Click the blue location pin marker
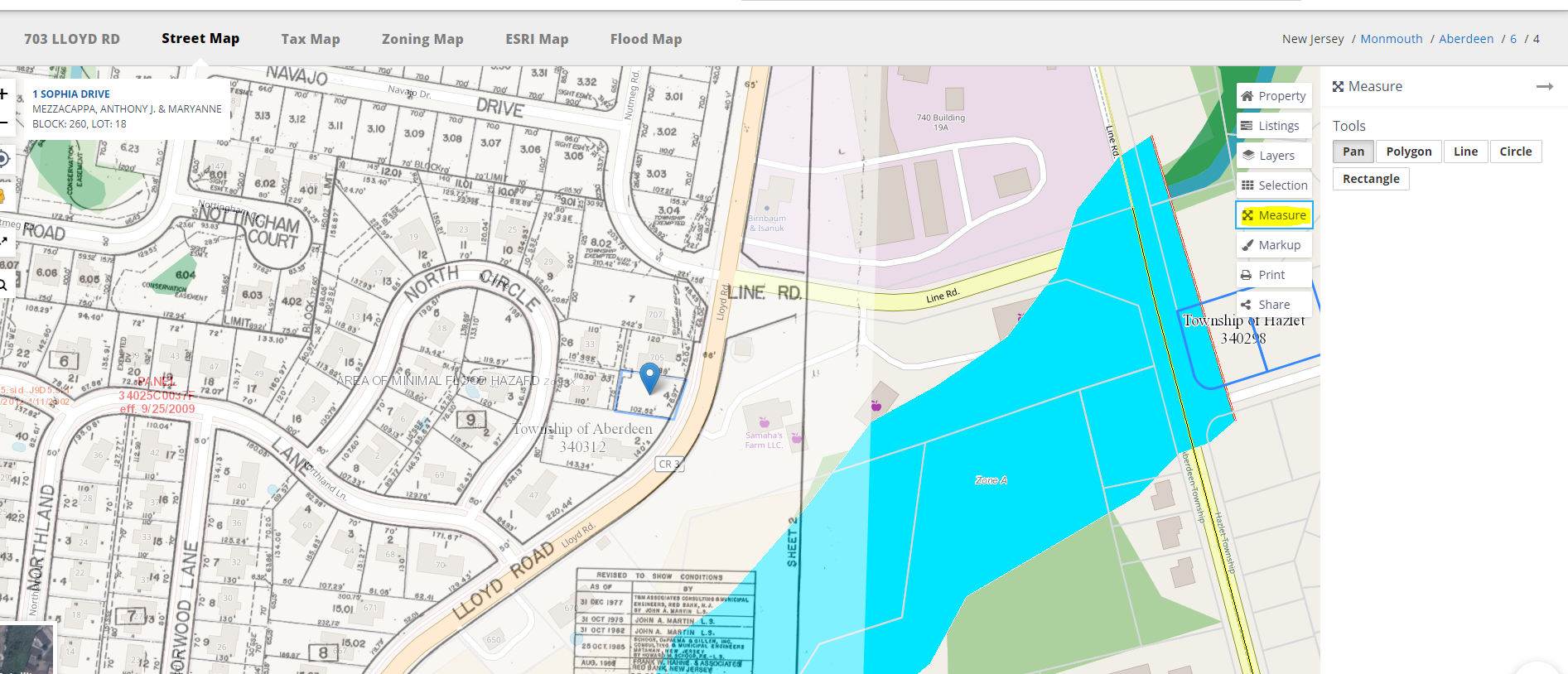This screenshot has width=1568, height=674. click(650, 378)
